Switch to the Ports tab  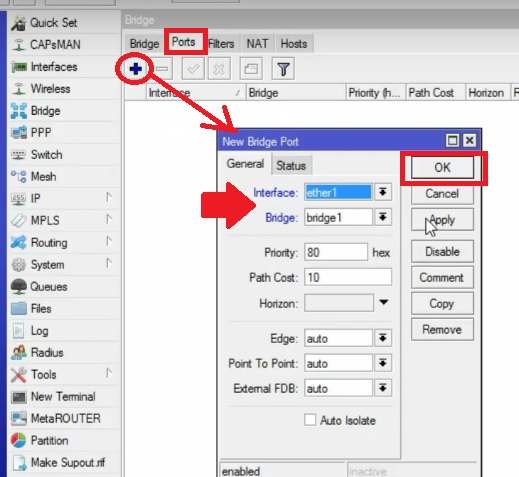[184, 42]
